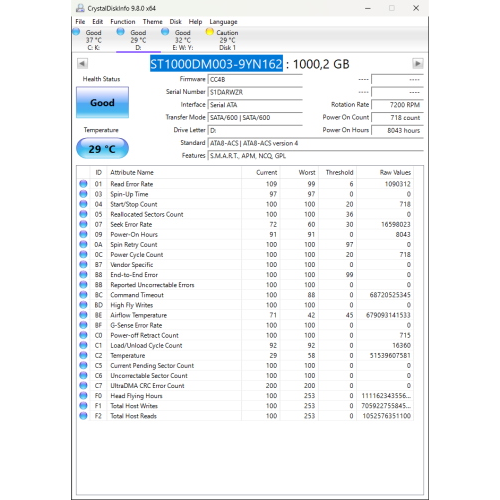The height and width of the screenshot is (500, 500).
Task: Select raw value 16360 of Load/Unload Cycle Count
Action: 401,345
